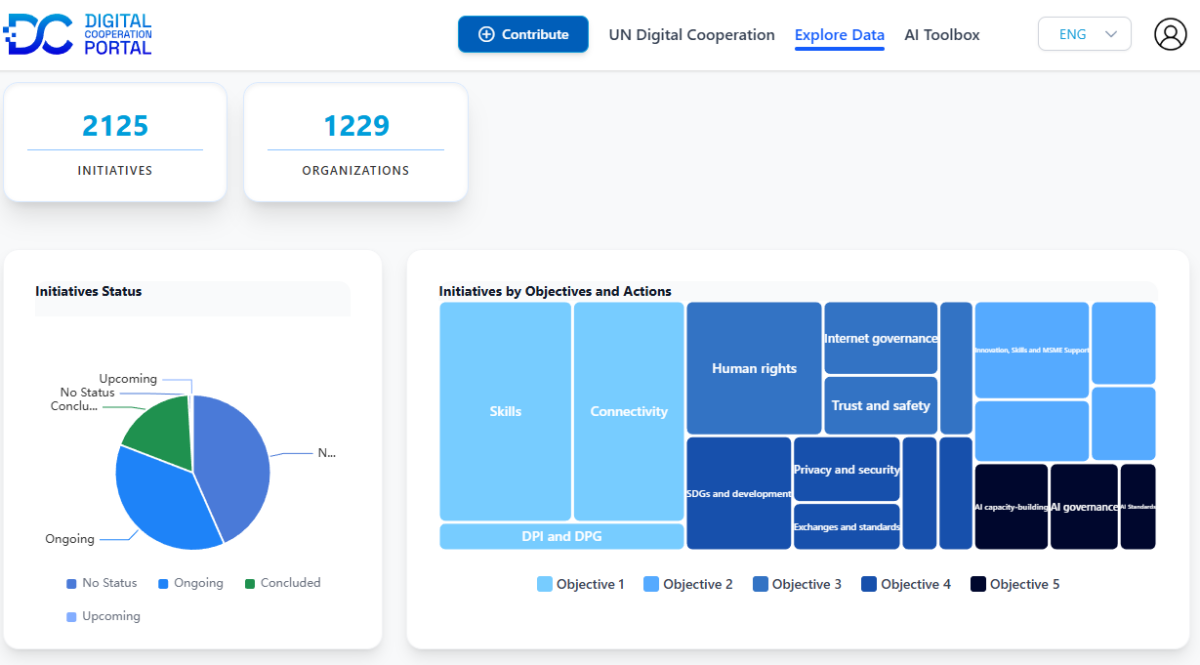This screenshot has height=665, width=1200.
Task: Toggle Objective 1 legend swatch
Action: click(545, 584)
